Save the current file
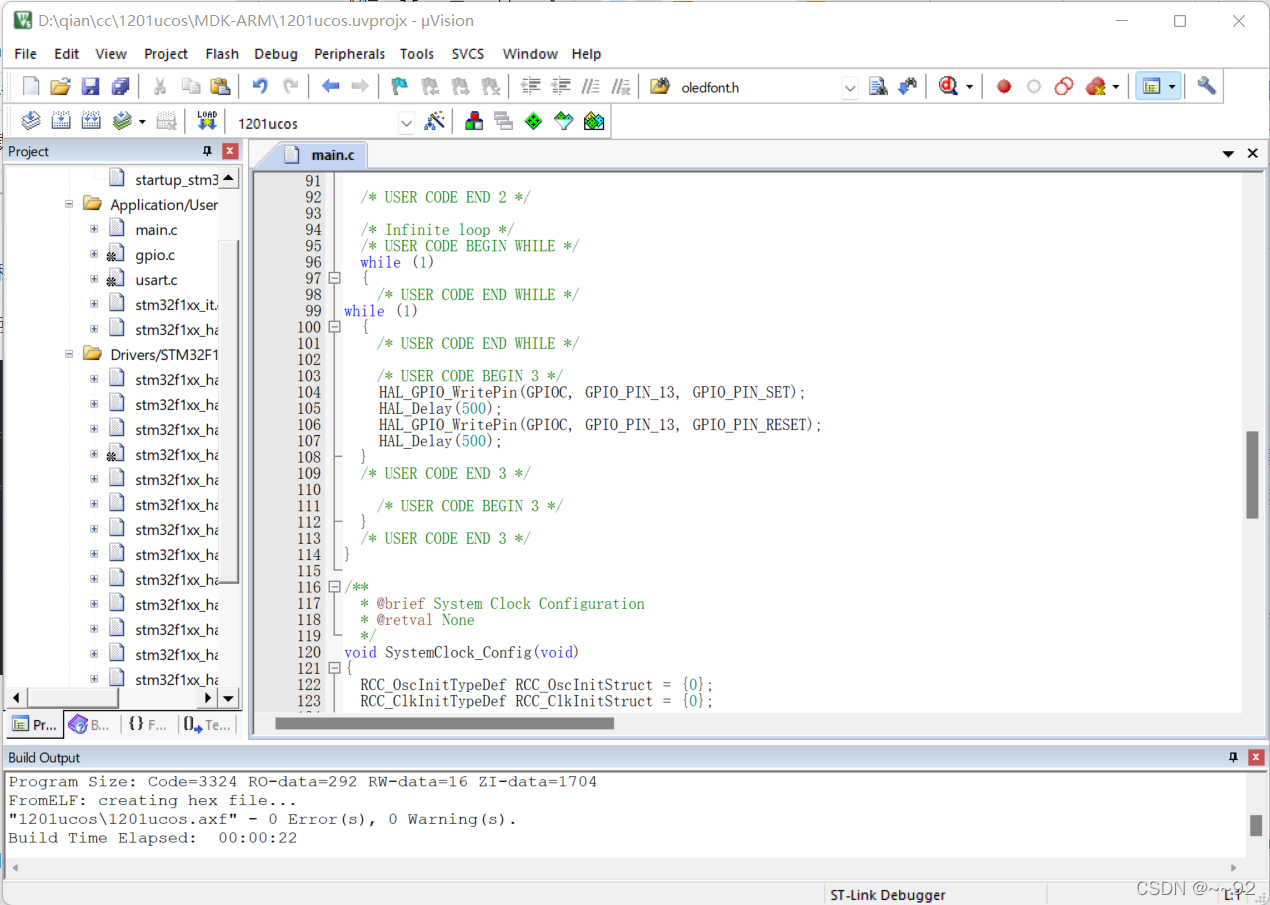The image size is (1270, 905). [90, 87]
